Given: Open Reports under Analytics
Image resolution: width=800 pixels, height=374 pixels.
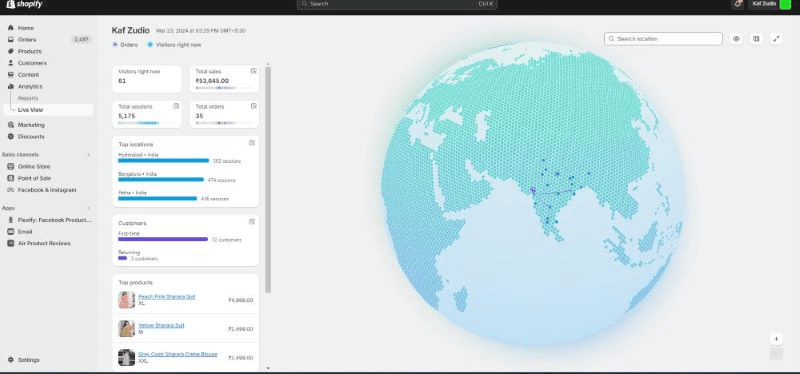Looking at the screenshot, I should pyautogui.click(x=28, y=98).
